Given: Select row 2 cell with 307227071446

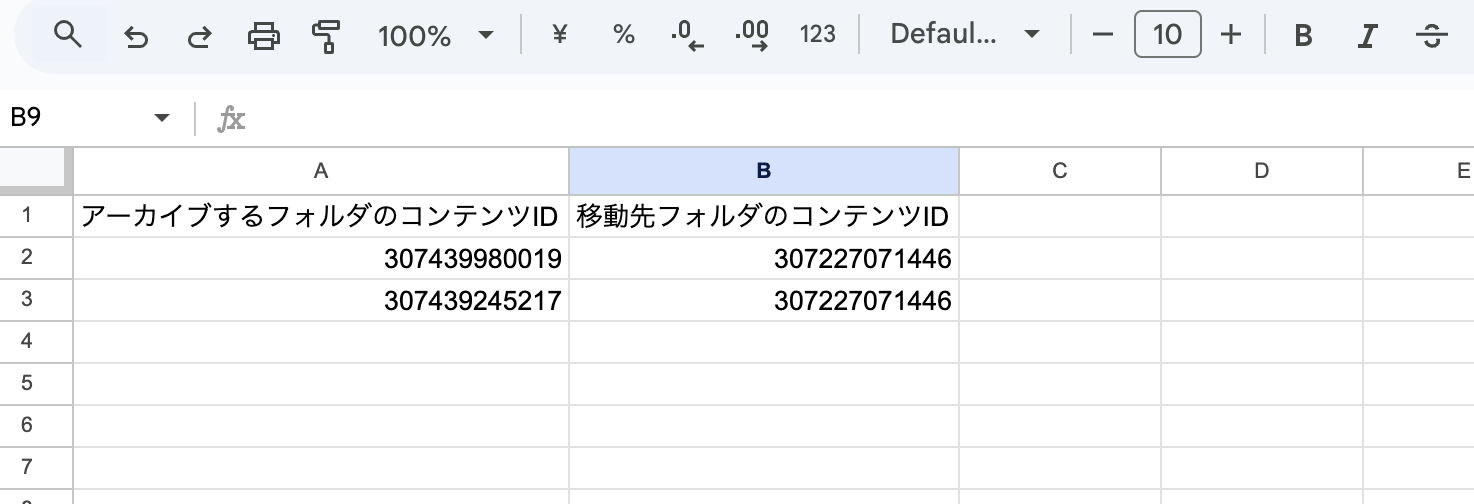Looking at the screenshot, I should pos(764,258).
